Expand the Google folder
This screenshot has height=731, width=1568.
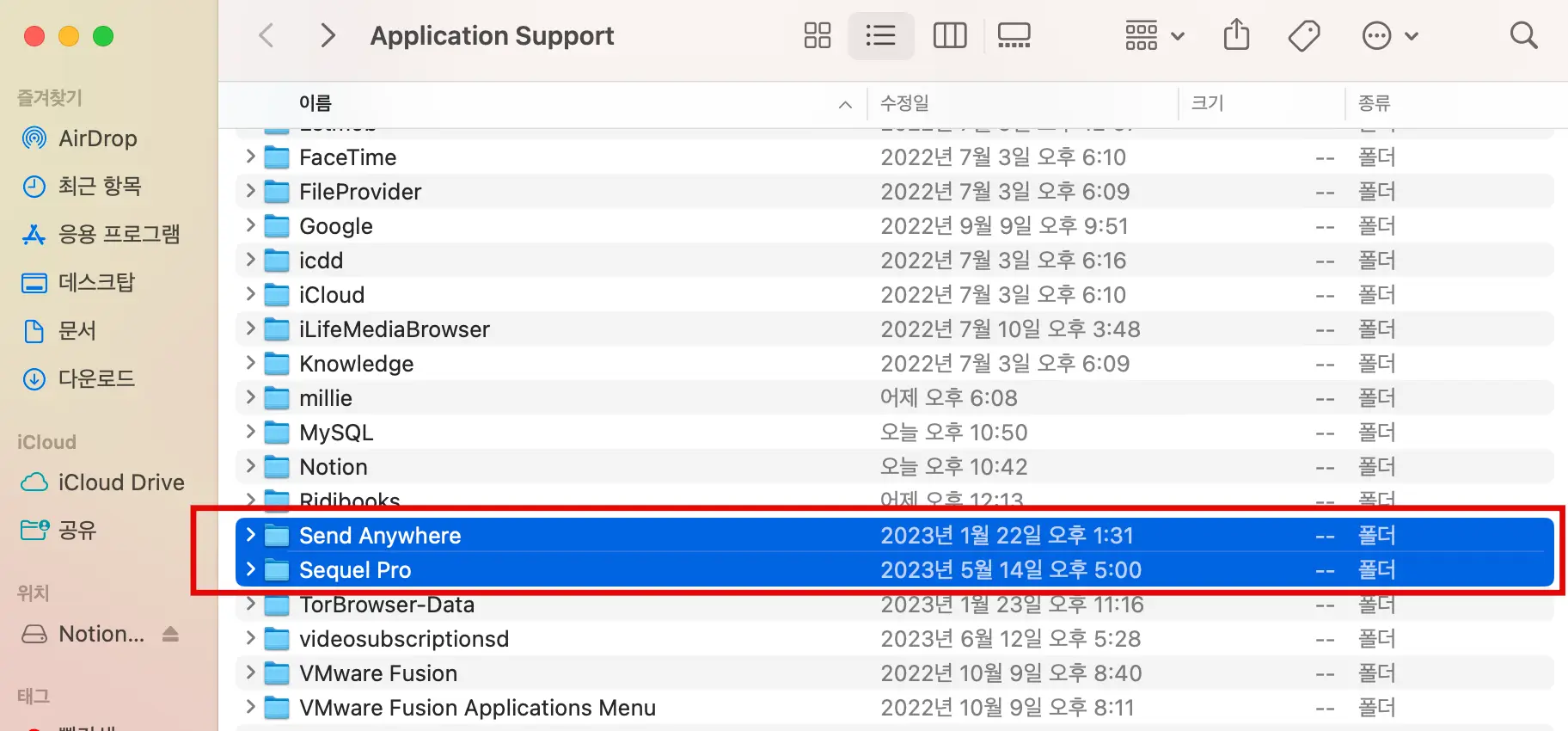(x=250, y=225)
